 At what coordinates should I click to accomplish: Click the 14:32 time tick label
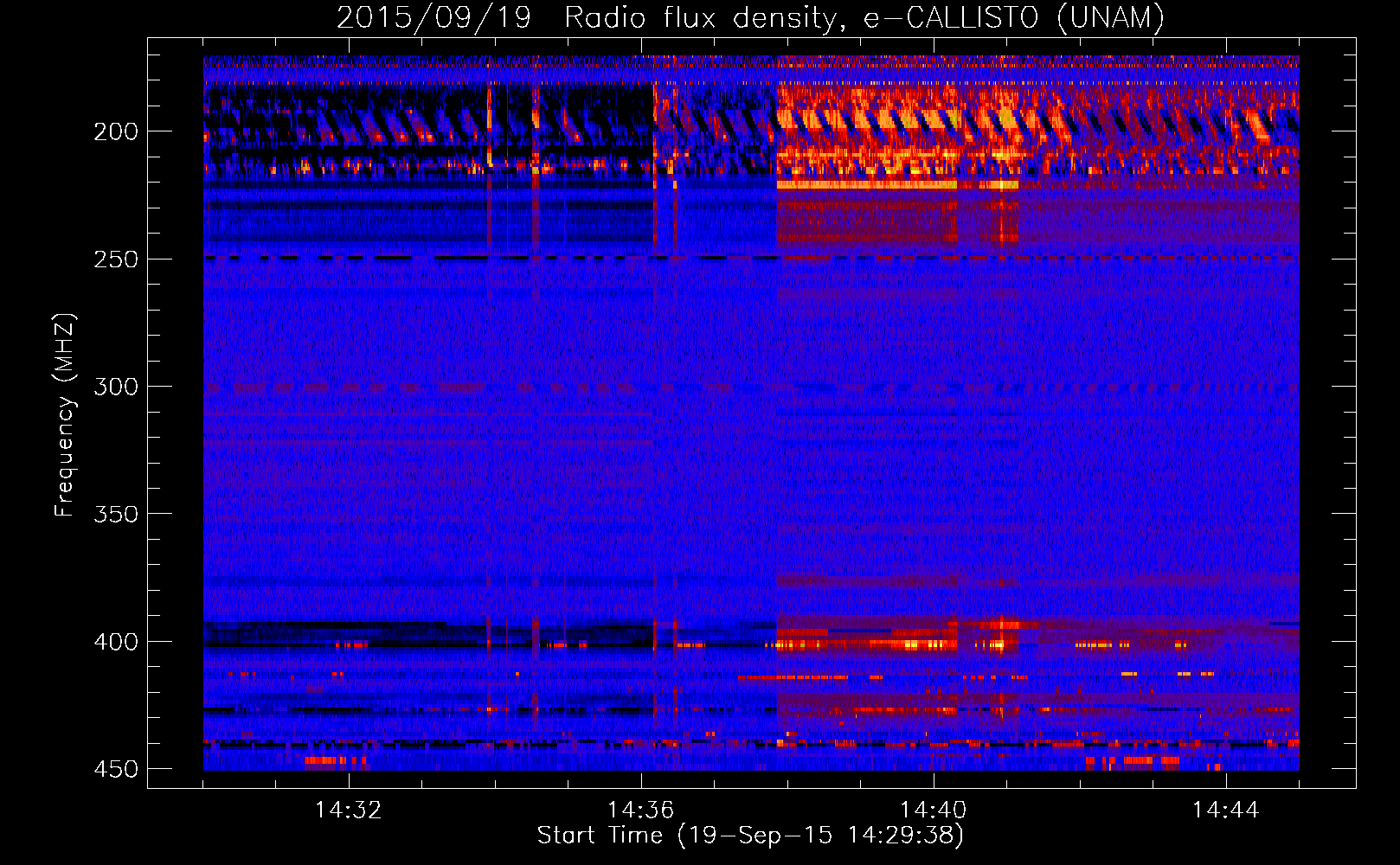coord(348,811)
